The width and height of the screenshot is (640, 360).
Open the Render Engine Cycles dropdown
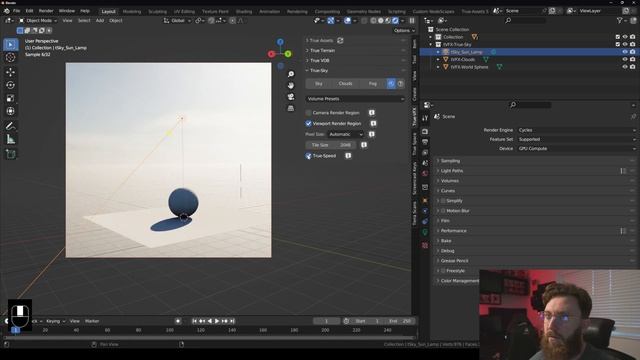point(577,130)
